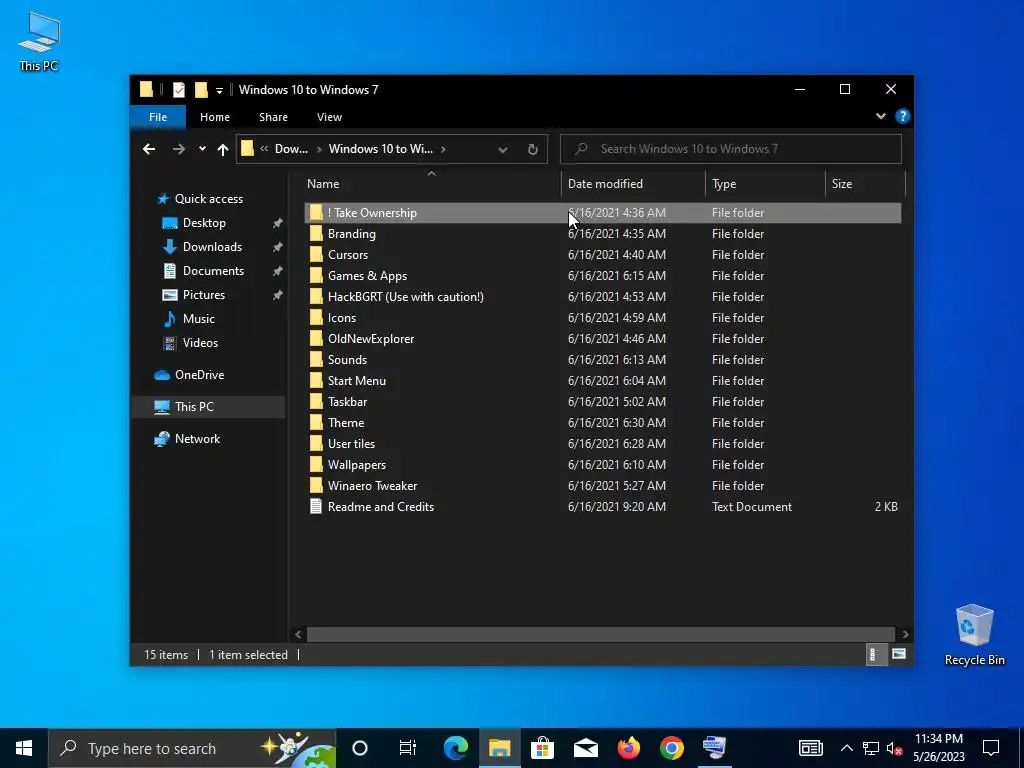
Task: Open the File menu tab
Action: point(158,117)
